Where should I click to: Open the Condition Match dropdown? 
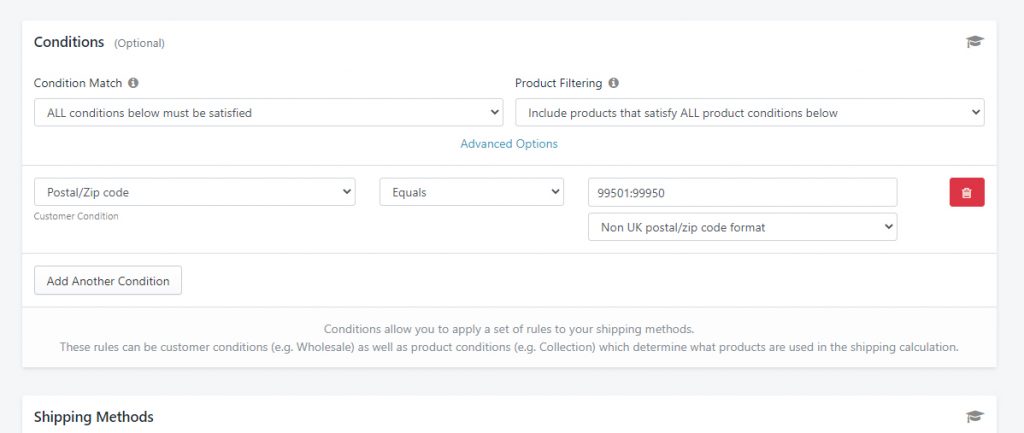pos(268,112)
